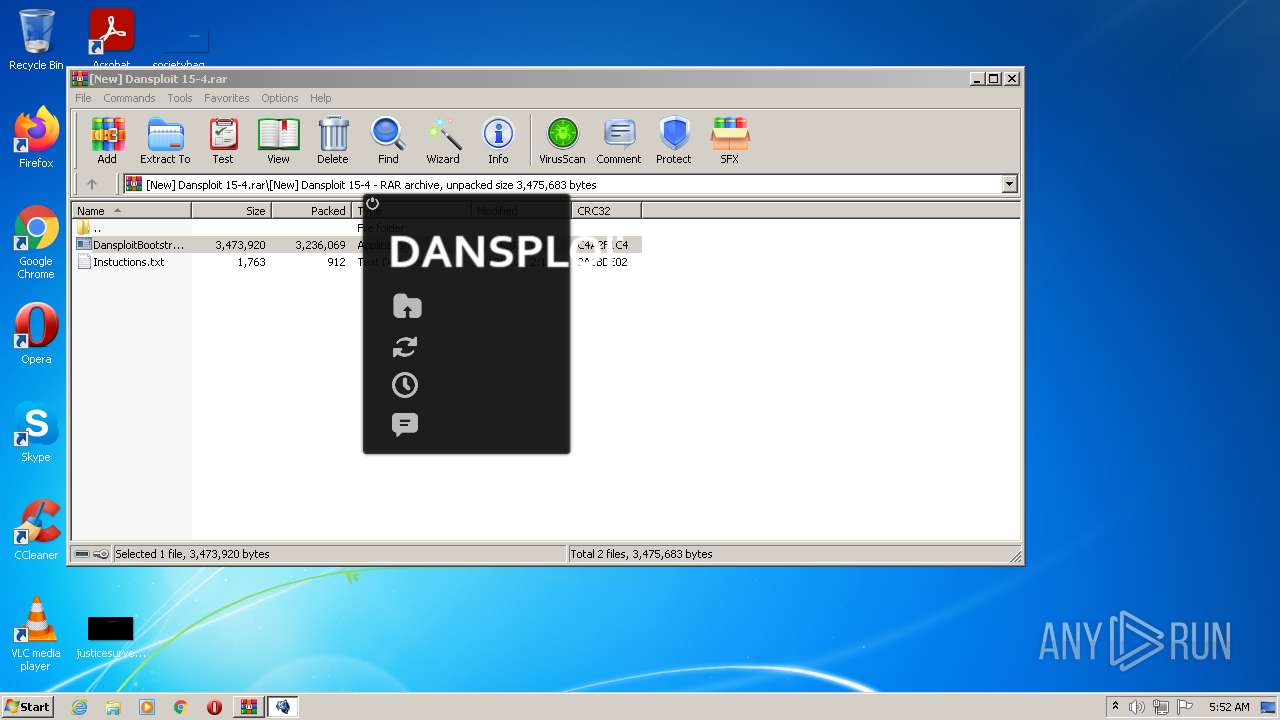Screen dimensions: 1280x720
Task: Click the Dansploit taskbar button
Action: point(283,707)
